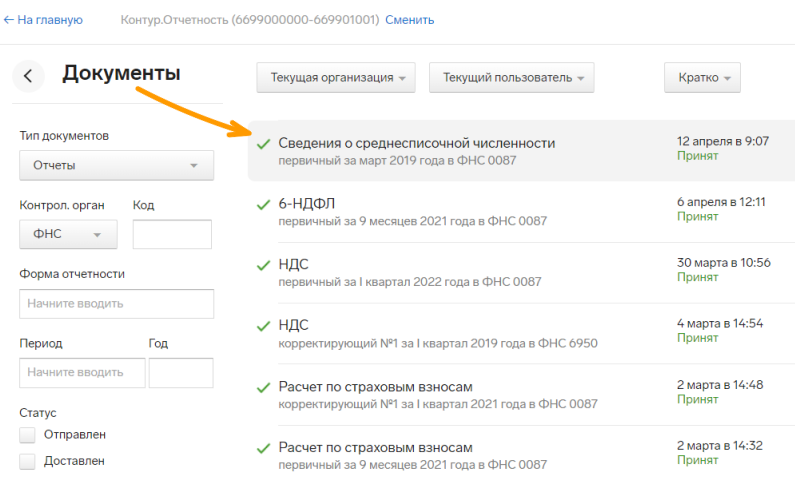Open the Кратко view dropdown
Screen dimensions: 795x477
tap(702, 78)
